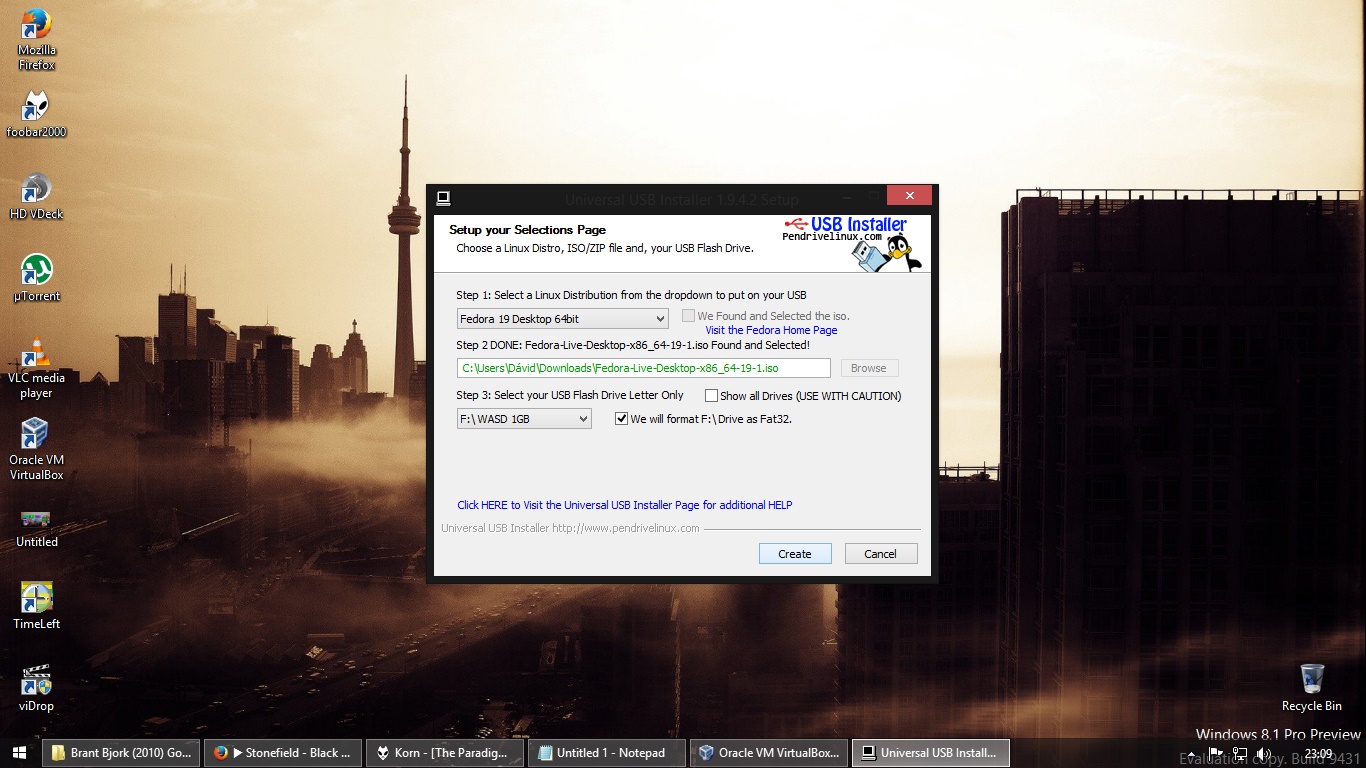Uncheck the format F:\ Drive as Fat32 option

coord(621,418)
